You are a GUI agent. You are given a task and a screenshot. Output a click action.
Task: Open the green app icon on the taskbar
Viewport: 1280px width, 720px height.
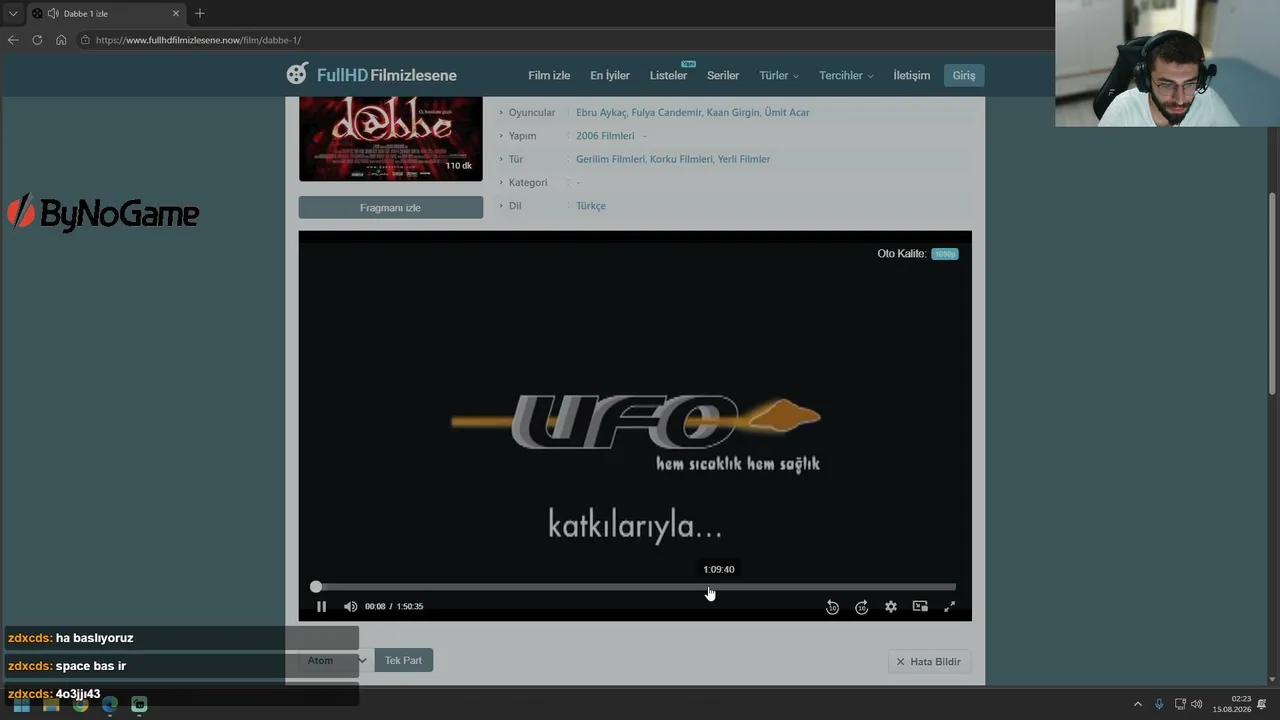139,704
